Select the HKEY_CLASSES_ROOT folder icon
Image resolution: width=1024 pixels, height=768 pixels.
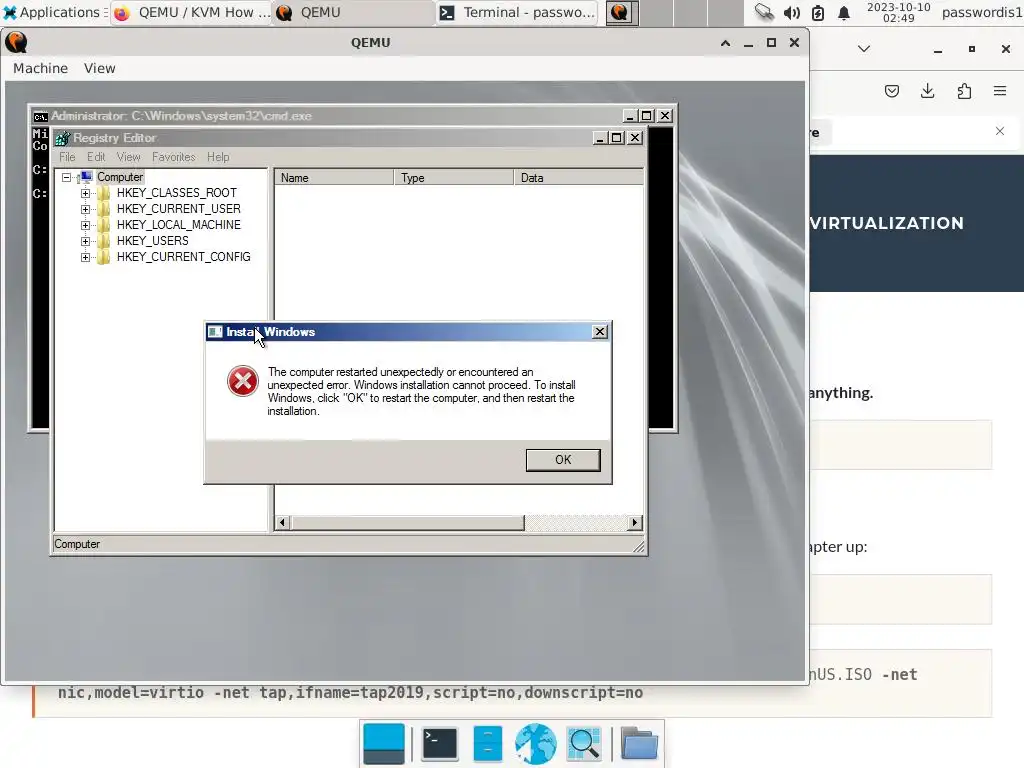tap(104, 193)
